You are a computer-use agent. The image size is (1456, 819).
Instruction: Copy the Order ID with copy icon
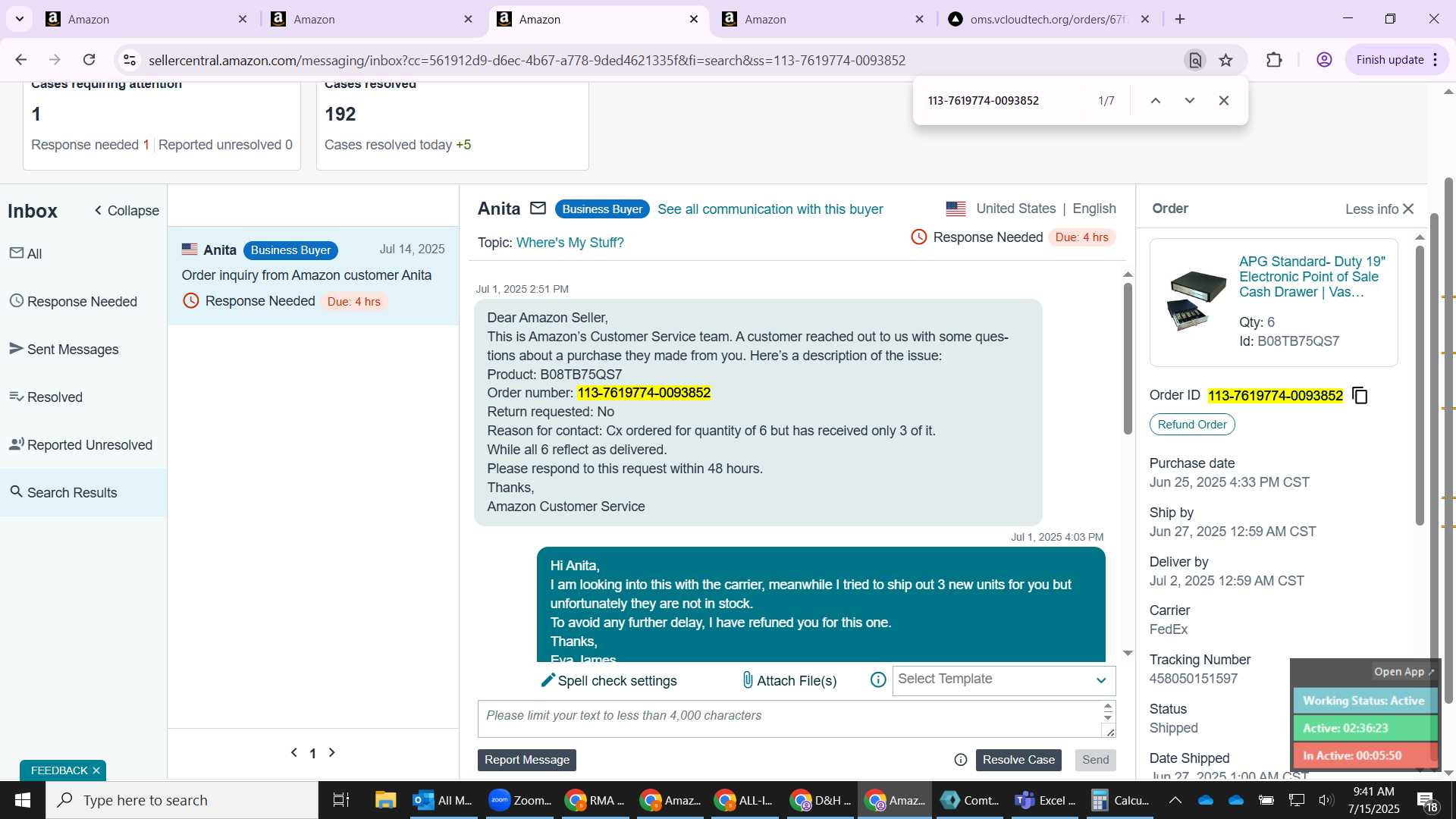[x=1360, y=396]
